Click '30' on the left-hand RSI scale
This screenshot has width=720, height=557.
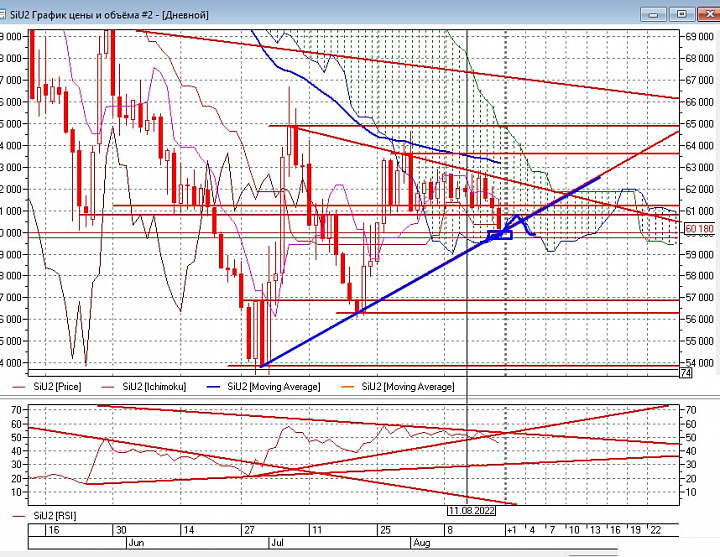16,465
